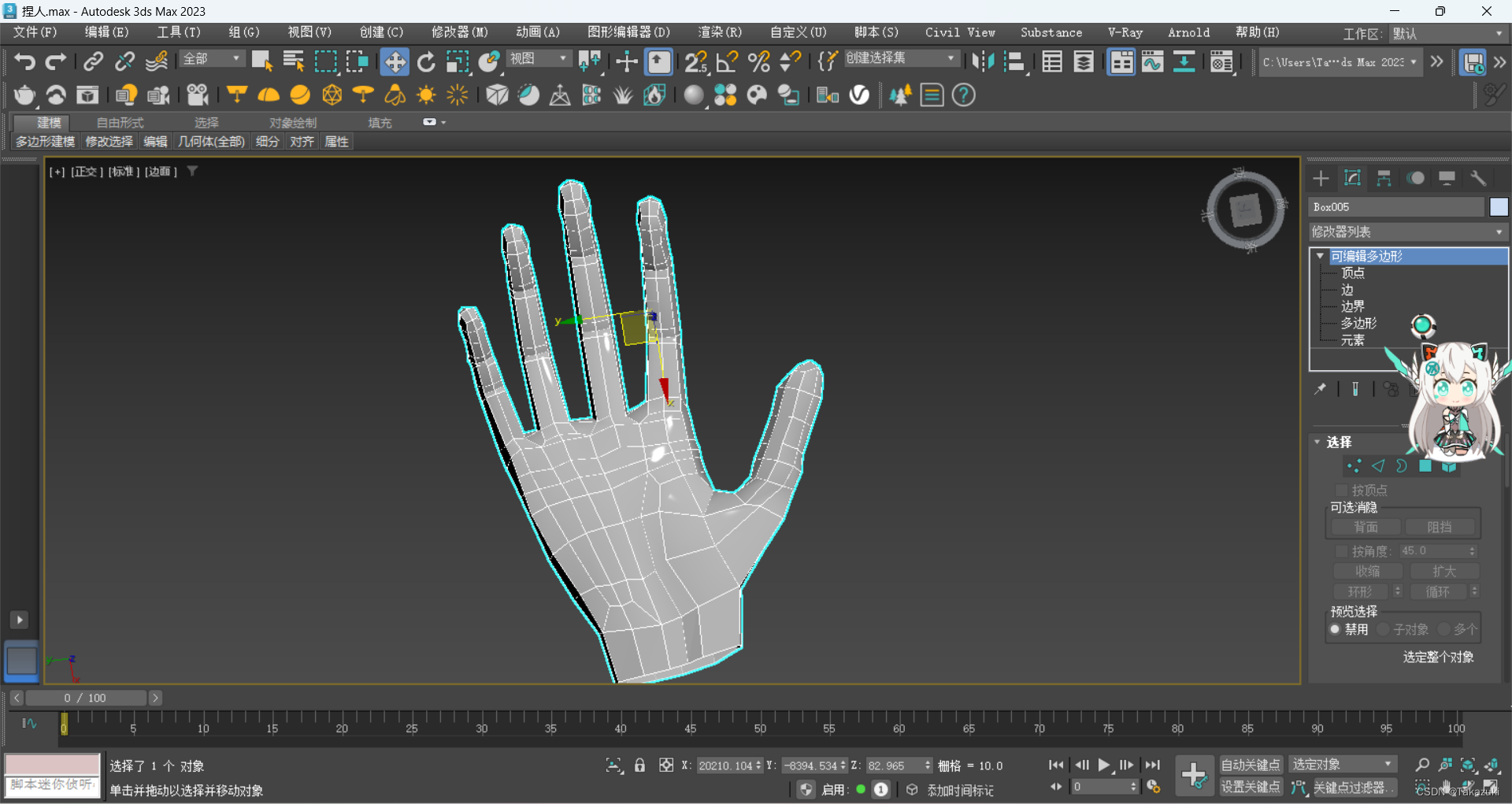
Task: Select the 子对象 preview radio button
Action: coord(1383,629)
